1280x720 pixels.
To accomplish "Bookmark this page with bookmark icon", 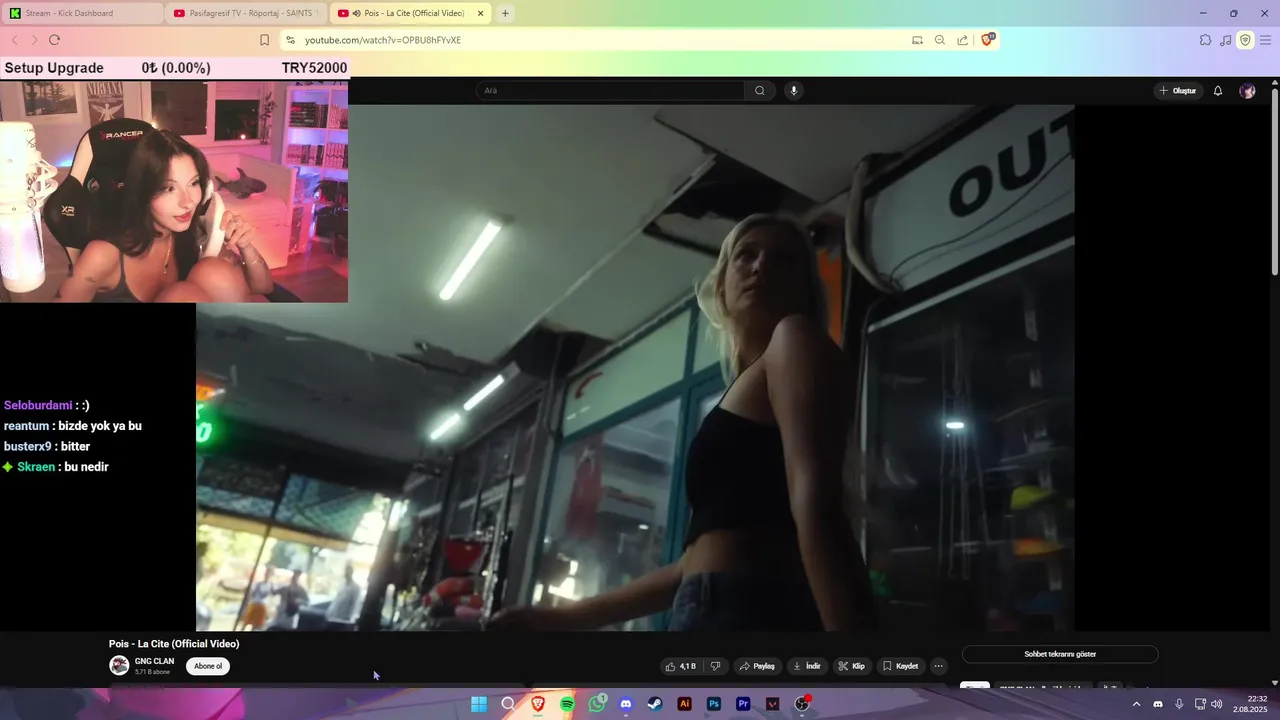I will (264, 40).
